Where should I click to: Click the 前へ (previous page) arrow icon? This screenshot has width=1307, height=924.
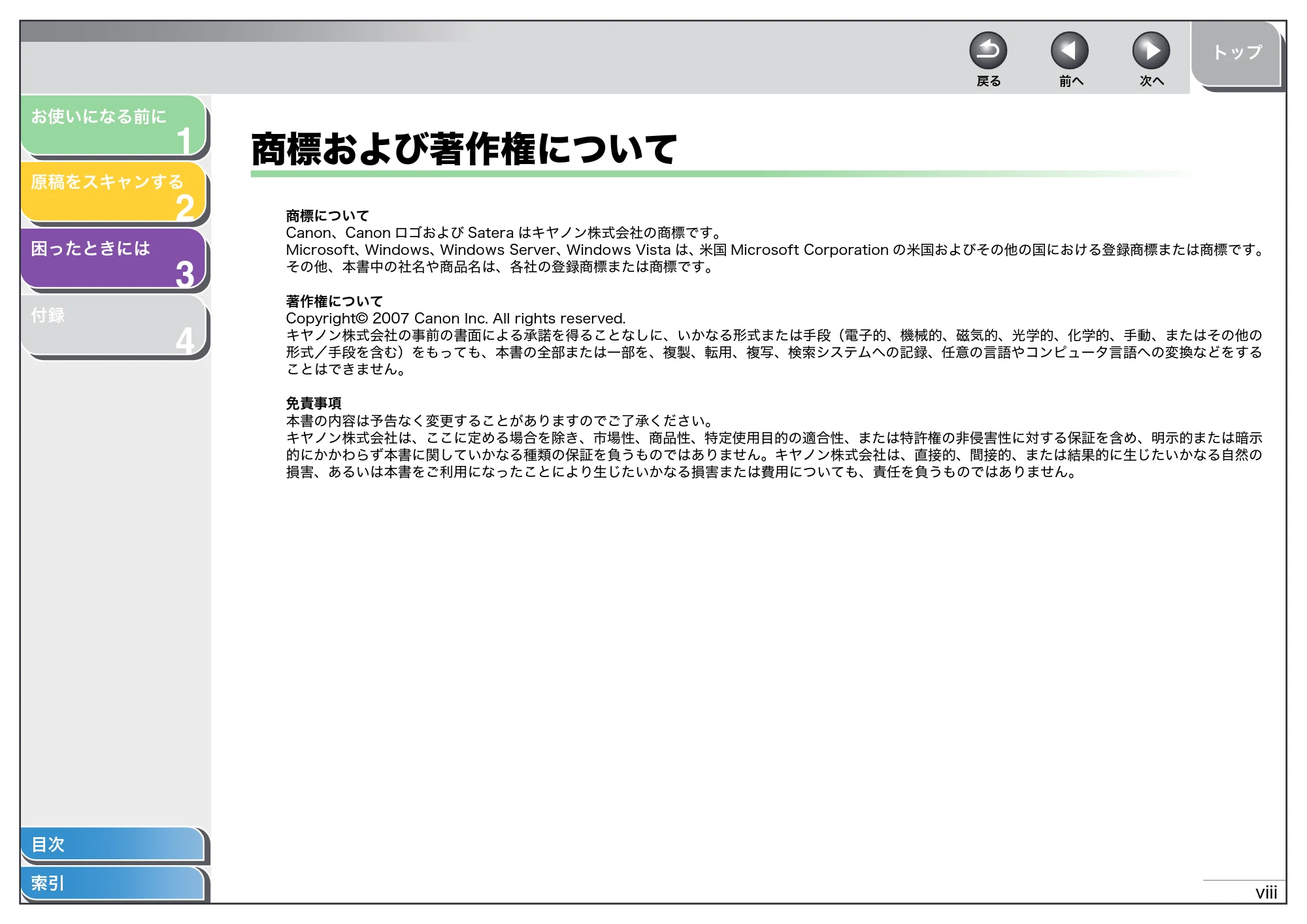click(x=1069, y=51)
